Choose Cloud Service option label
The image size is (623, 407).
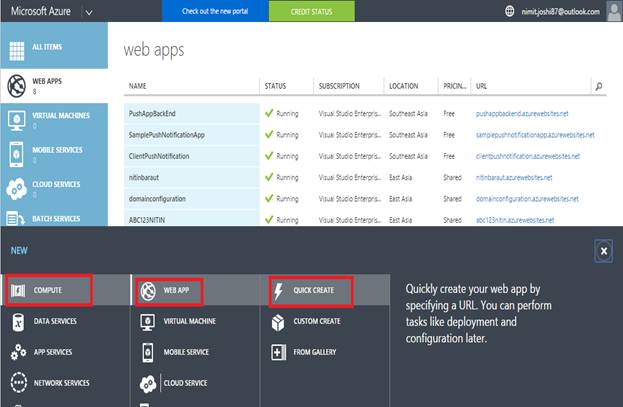tap(185, 383)
